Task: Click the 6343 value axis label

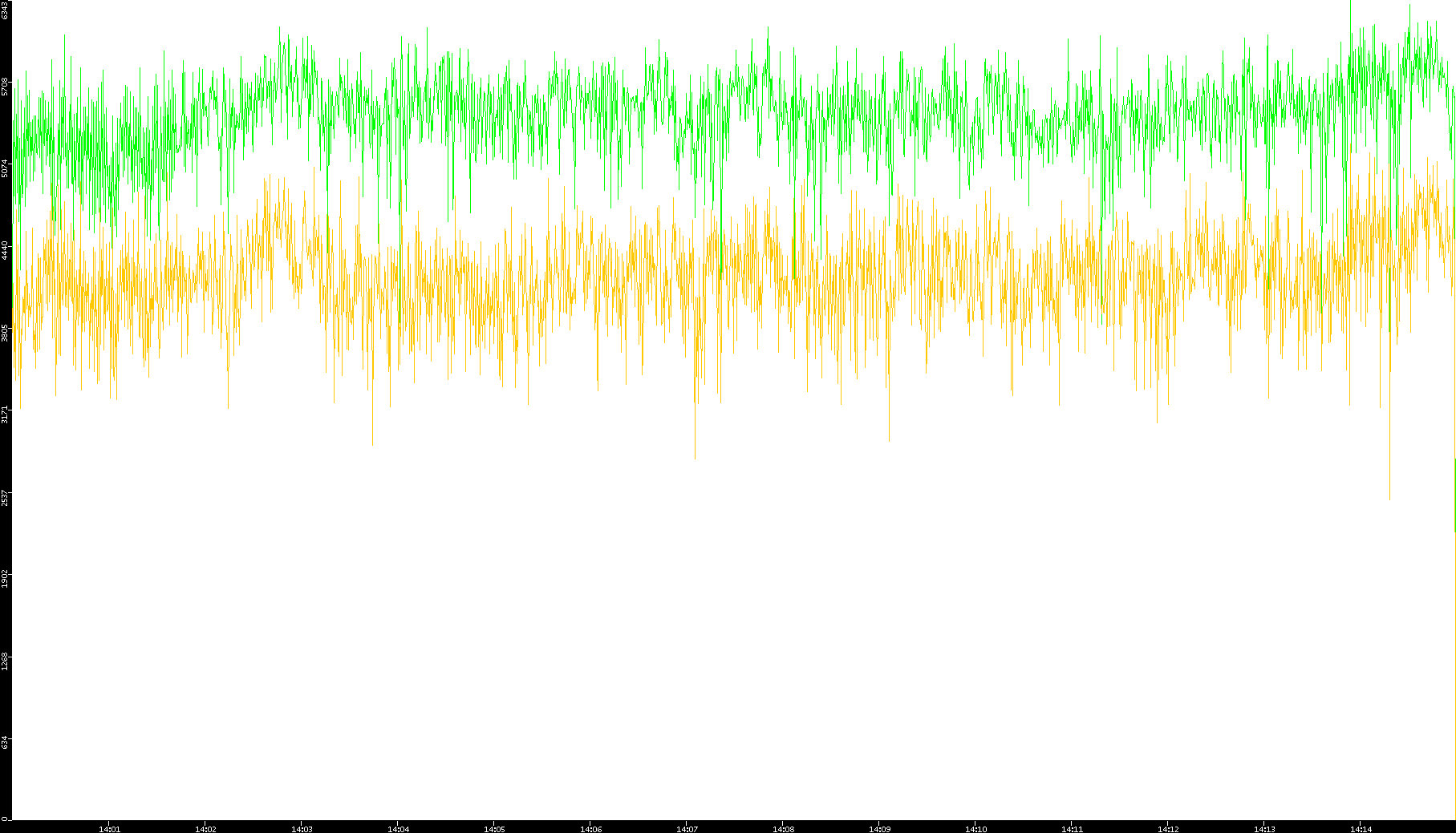Action: tap(5, 10)
